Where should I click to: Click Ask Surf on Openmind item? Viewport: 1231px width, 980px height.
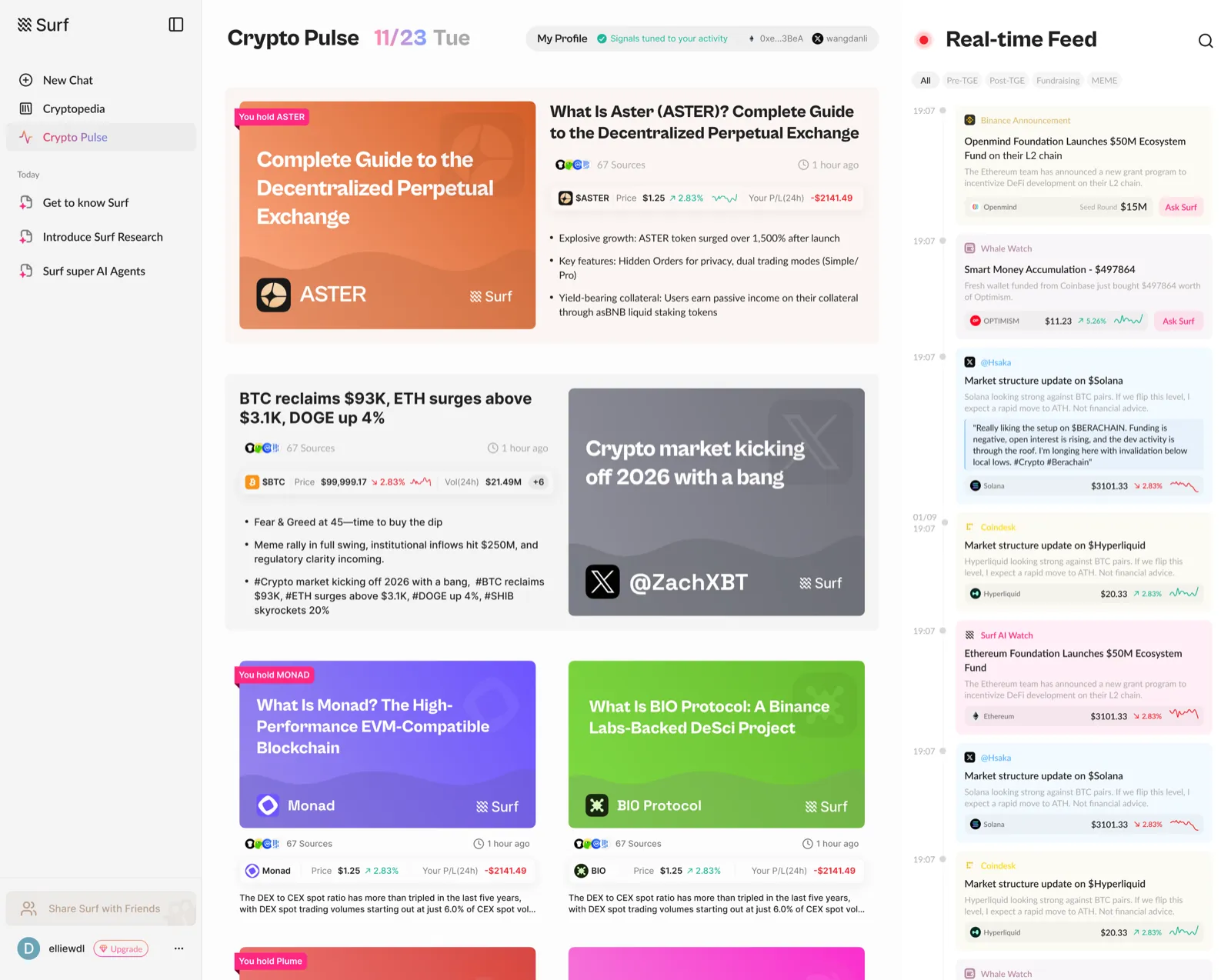(x=1180, y=207)
